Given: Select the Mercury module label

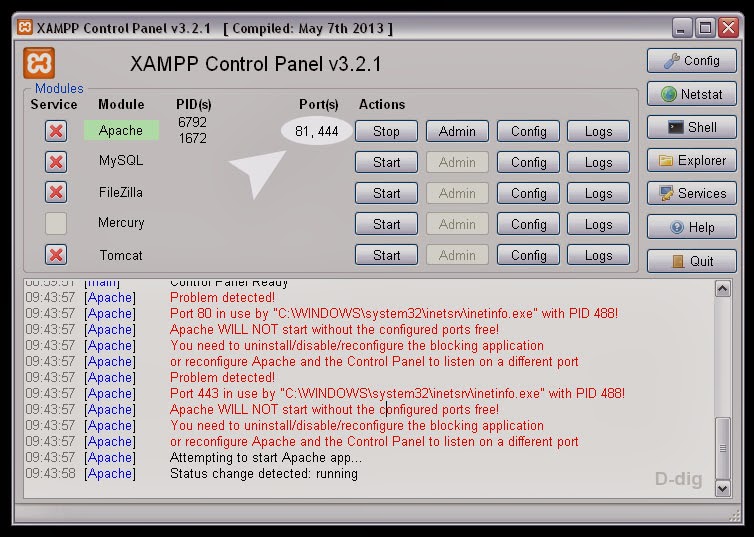Looking at the screenshot, I should [x=121, y=223].
